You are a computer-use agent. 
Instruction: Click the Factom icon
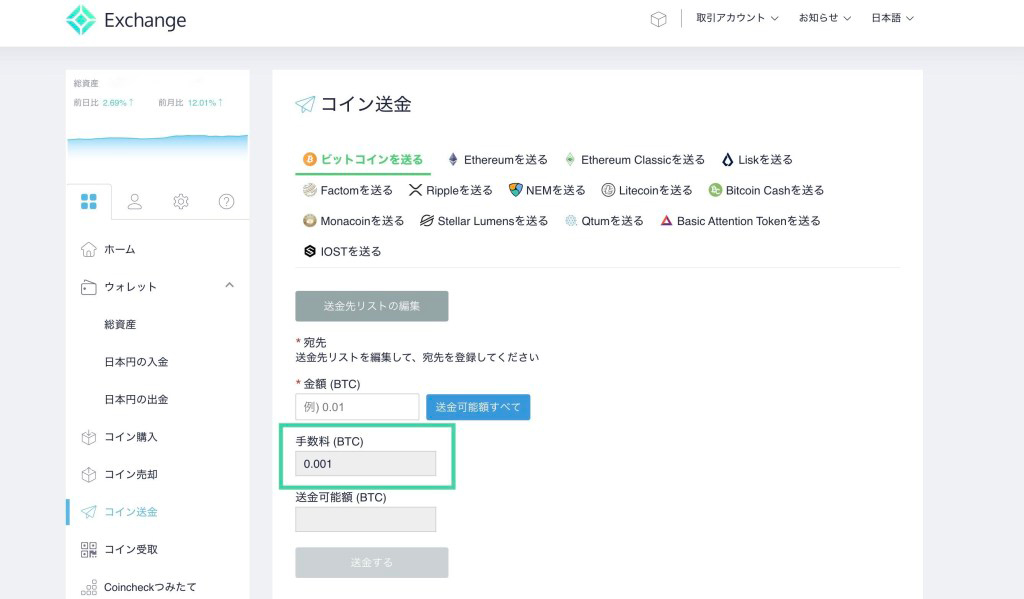(x=310, y=190)
